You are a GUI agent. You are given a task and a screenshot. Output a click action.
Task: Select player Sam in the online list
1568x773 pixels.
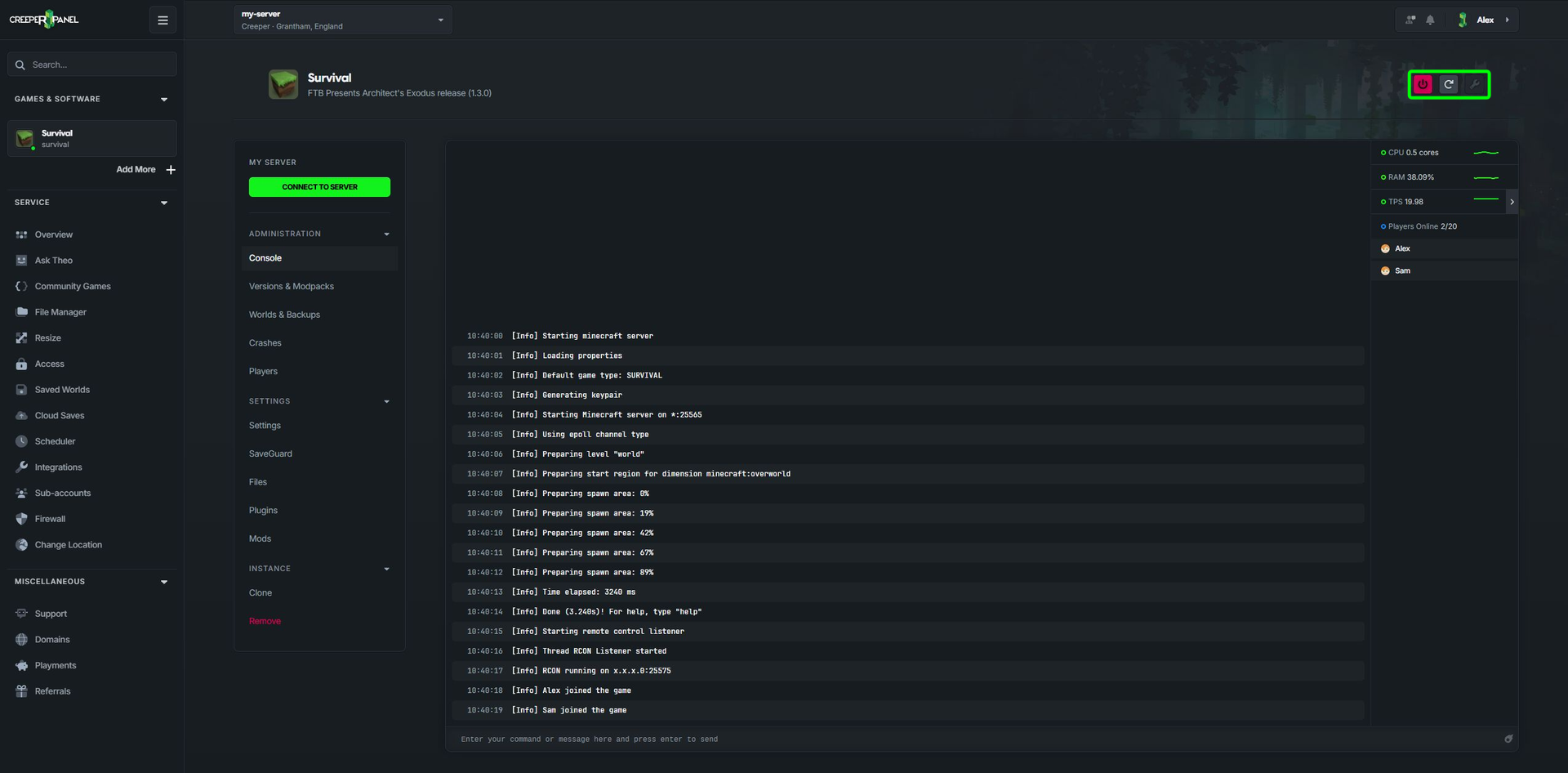click(1444, 270)
